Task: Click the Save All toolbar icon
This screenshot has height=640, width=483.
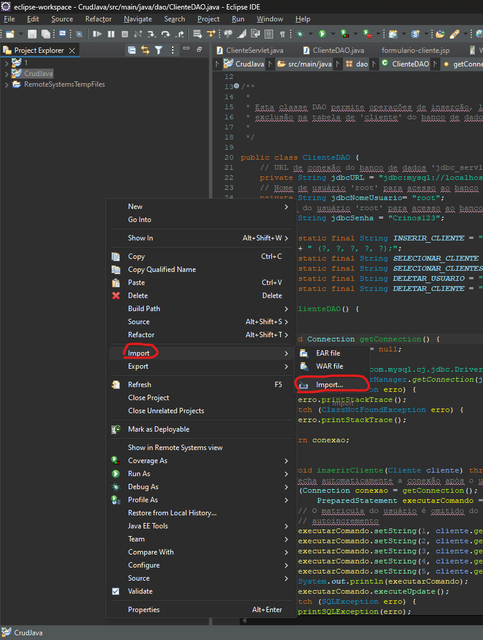Action: pos(46,34)
